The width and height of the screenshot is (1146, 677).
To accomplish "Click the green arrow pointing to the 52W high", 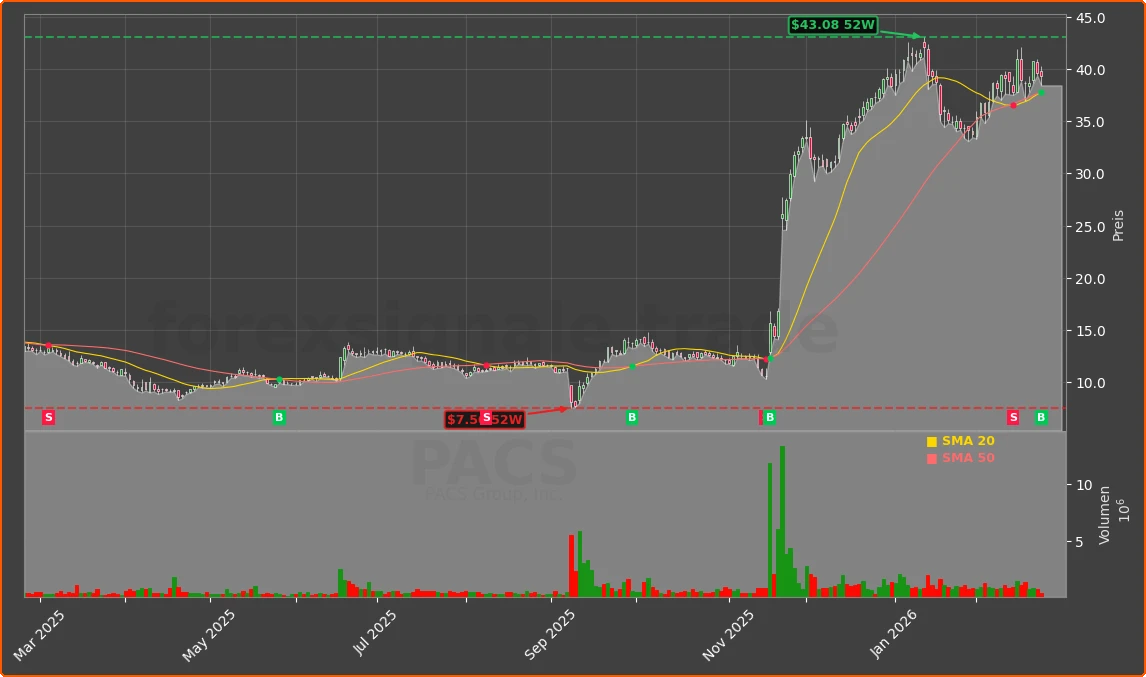I will [x=915, y=33].
